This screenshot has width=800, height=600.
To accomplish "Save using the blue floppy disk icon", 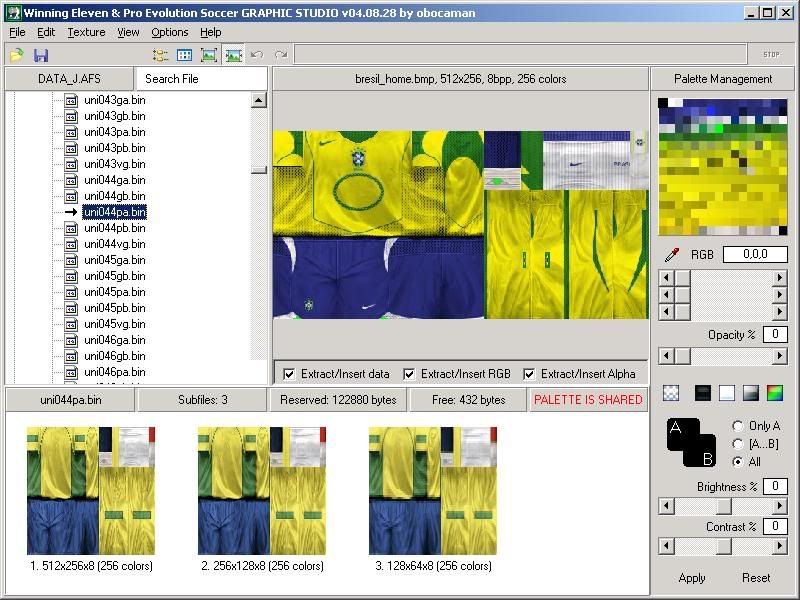I will 41,55.
